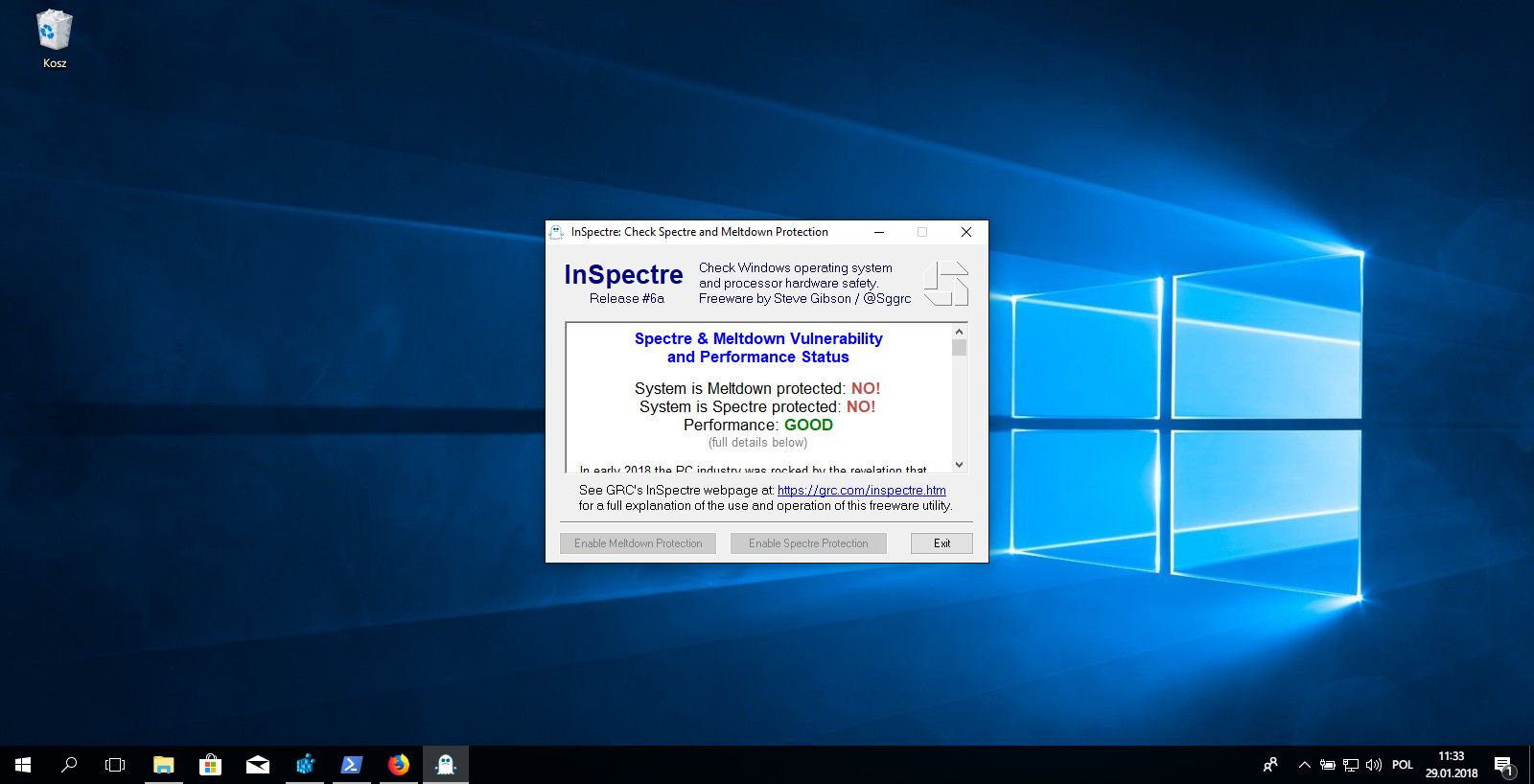The height and width of the screenshot is (784, 1534).
Task: Minimize the InSpectre window
Action: point(879,232)
